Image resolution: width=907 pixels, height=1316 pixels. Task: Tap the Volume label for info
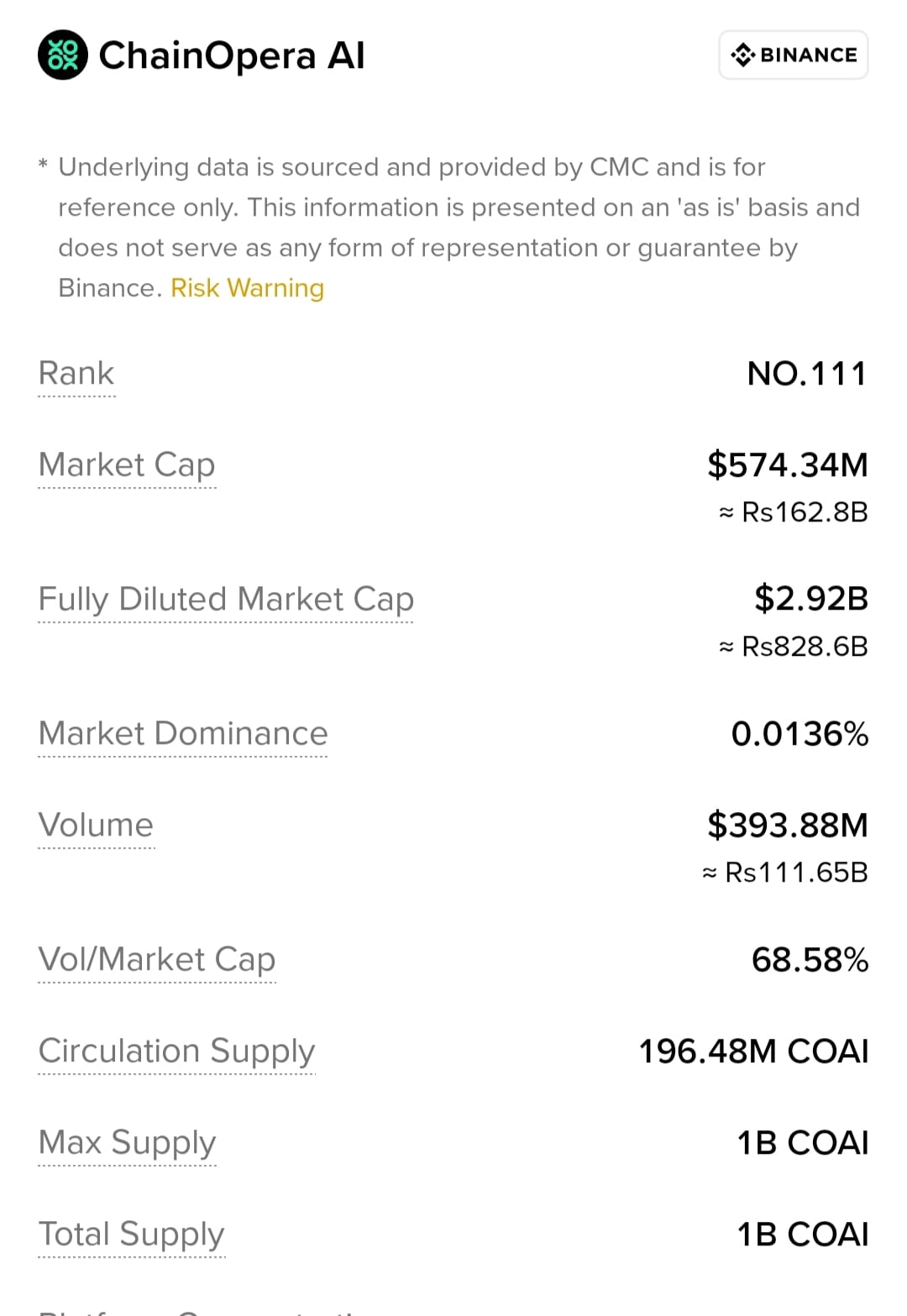click(96, 825)
